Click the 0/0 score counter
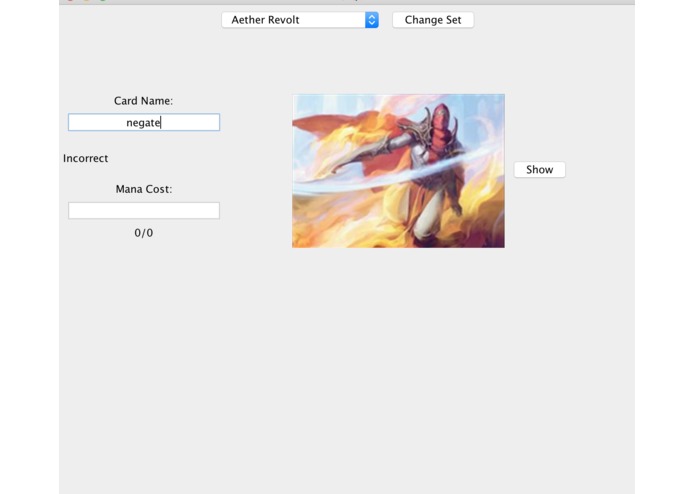The image size is (695, 494). pos(144,233)
